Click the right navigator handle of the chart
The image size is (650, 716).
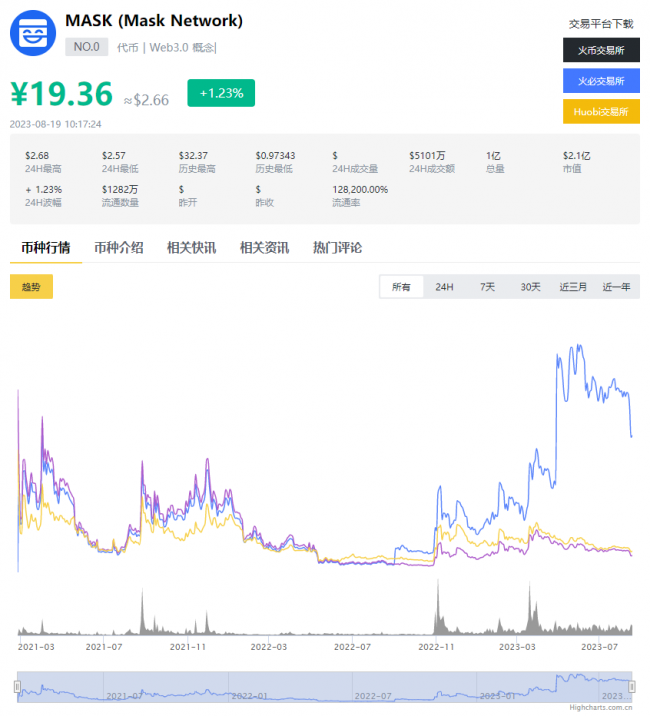tap(632, 686)
